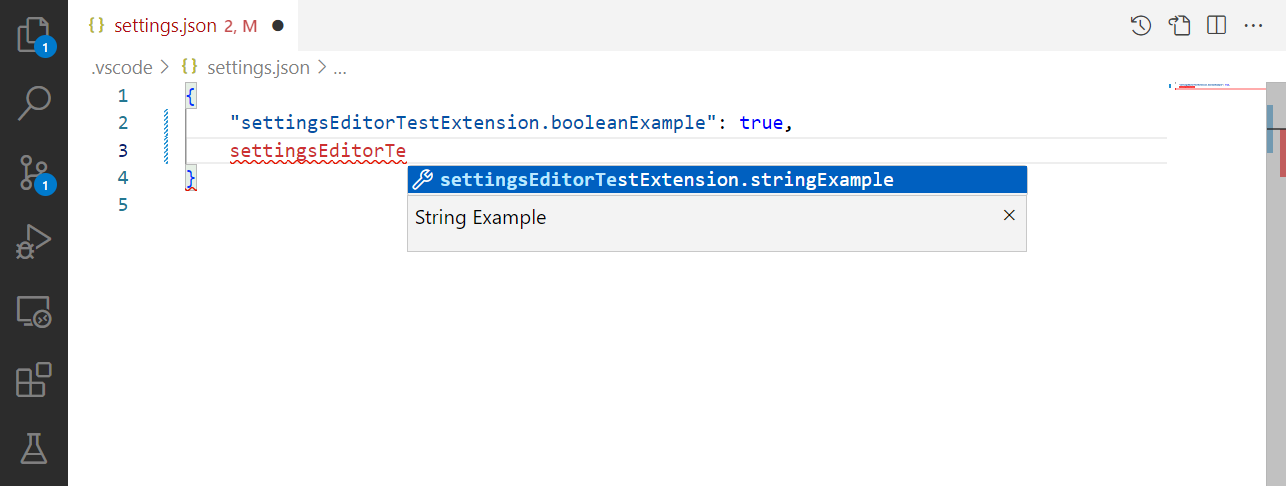Split the editor to the right
Viewport: 1286px width, 486px height.
coord(1216,26)
